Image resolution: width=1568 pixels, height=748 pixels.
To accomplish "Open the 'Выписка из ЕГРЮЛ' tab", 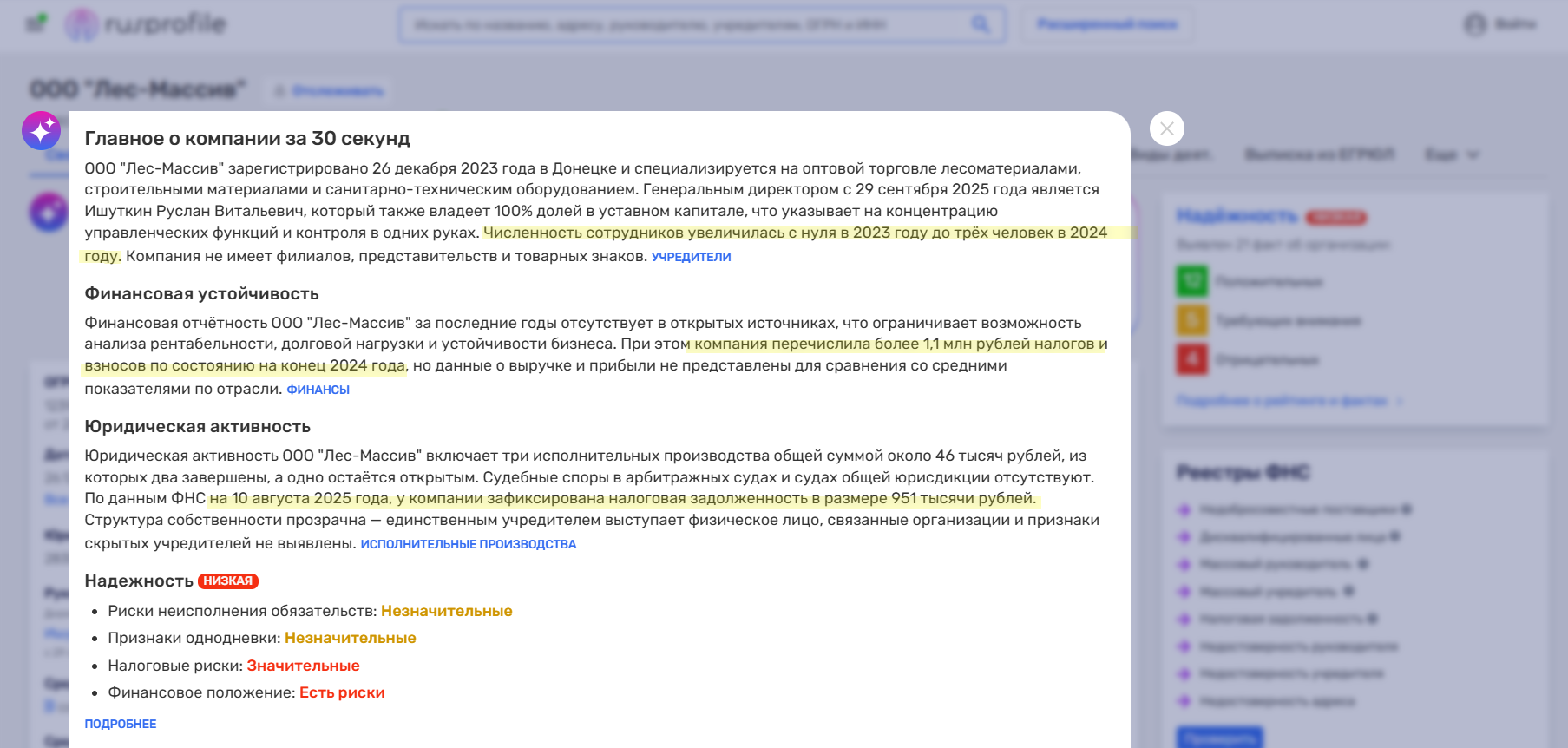I will tap(1319, 154).
